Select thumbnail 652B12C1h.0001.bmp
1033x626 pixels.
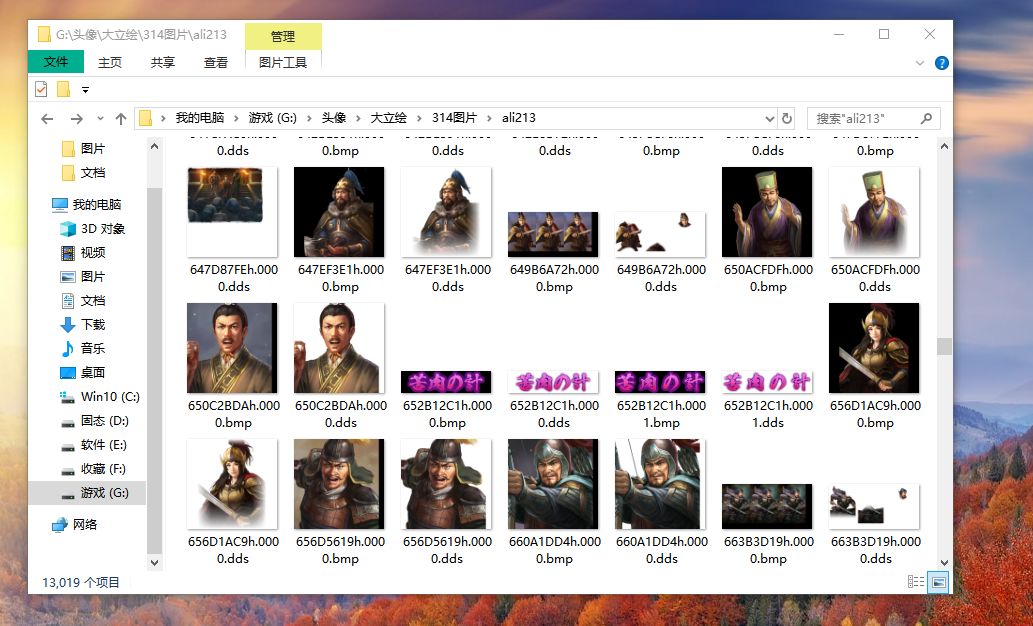coord(661,382)
